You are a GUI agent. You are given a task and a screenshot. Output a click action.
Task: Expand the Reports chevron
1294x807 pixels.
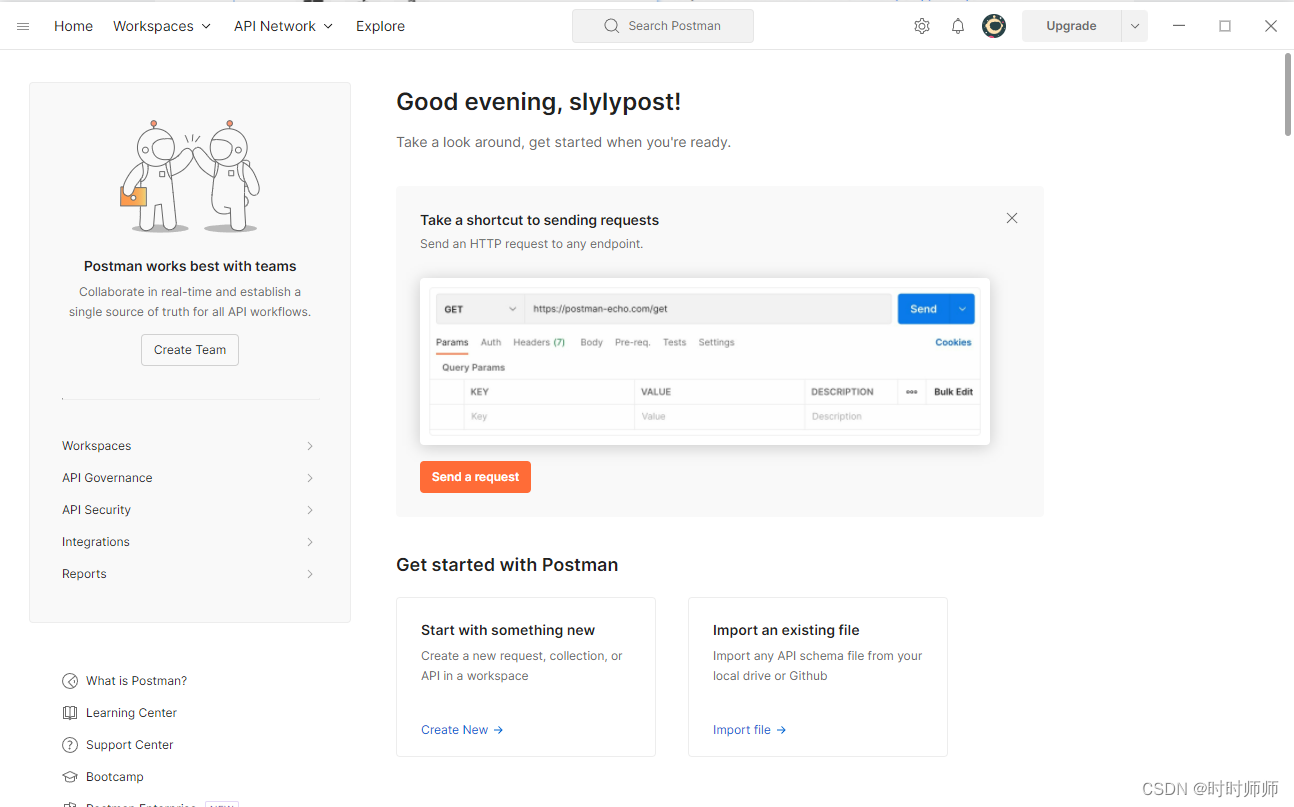pos(310,574)
